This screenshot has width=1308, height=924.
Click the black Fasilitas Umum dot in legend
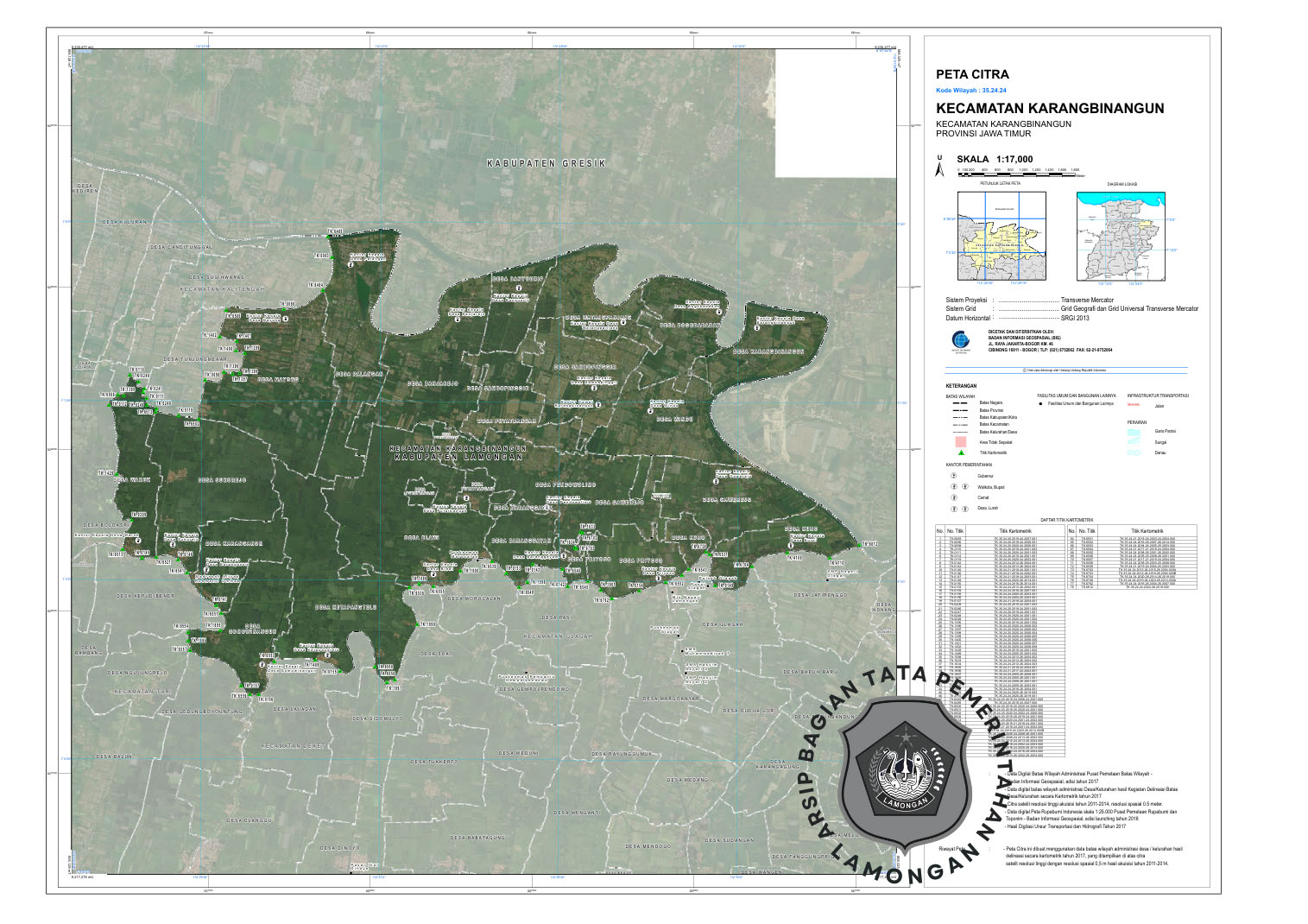pyautogui.click(x=1040, y=403)
